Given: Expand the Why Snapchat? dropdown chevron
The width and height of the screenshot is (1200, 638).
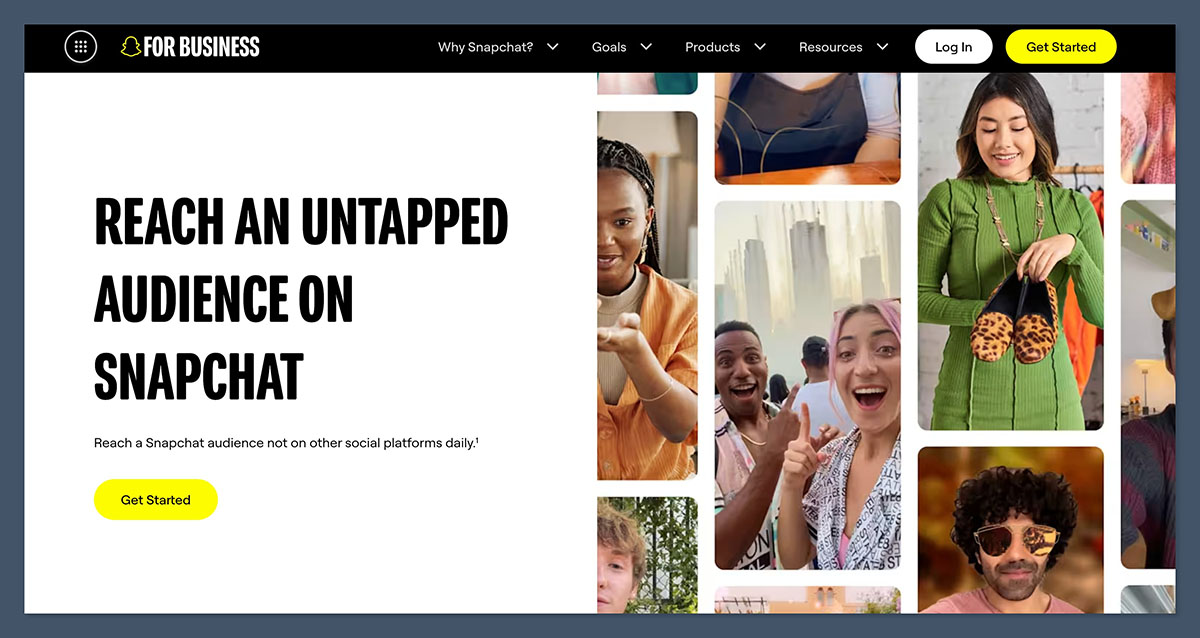Looking at the screenshot, I should (x=551, y=46).
